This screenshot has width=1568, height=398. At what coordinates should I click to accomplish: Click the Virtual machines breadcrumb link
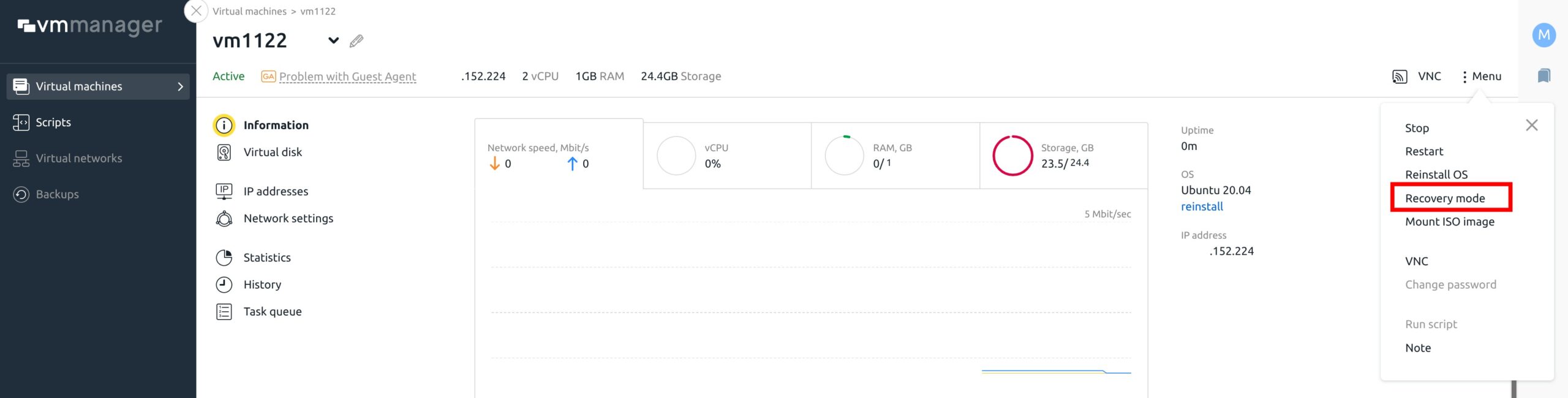(x=249, y=12)
